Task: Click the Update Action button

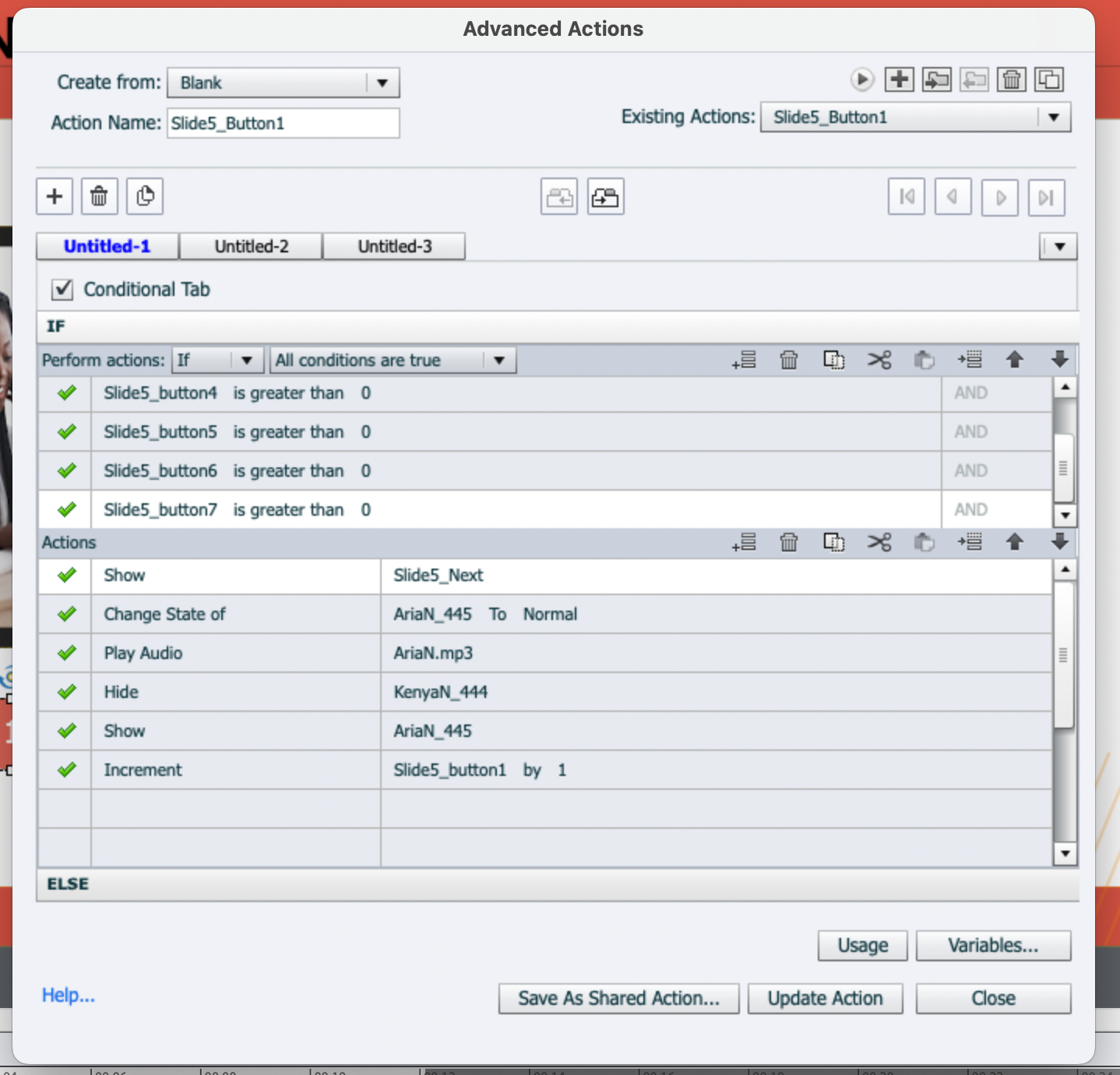Action: (825, 998)
